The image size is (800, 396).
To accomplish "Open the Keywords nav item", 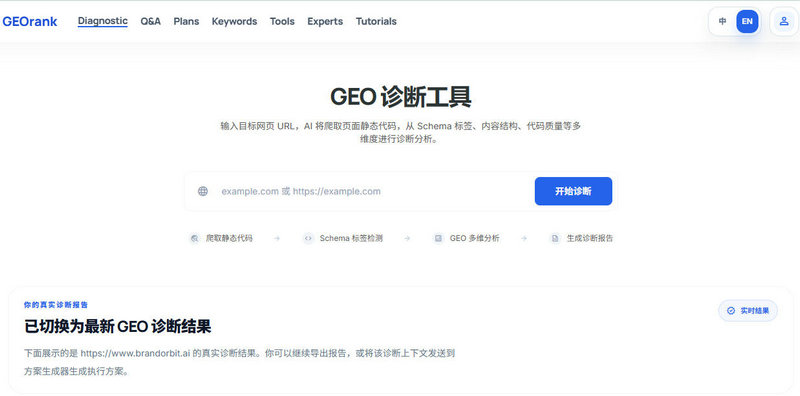I will (x=234, y=21).
